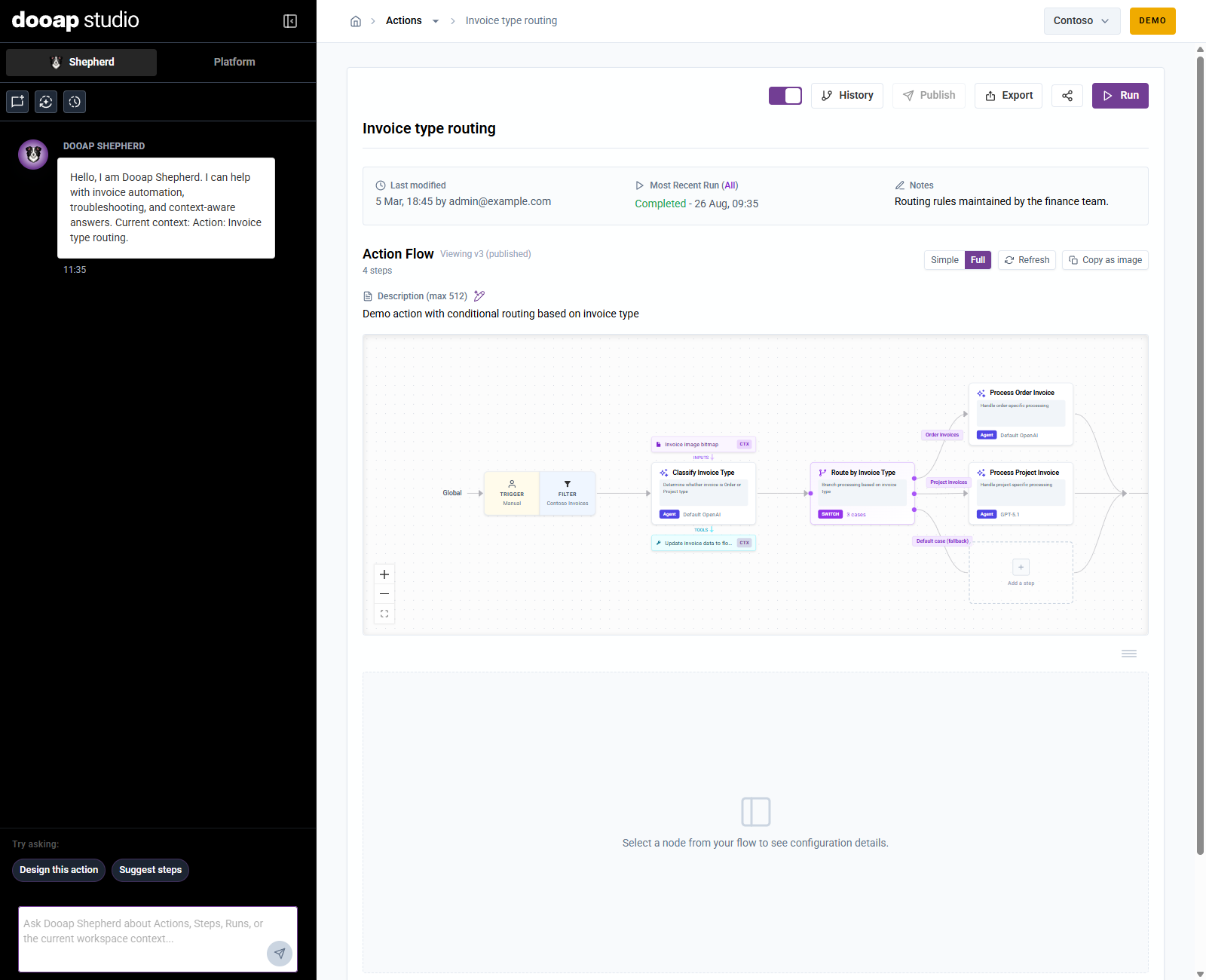
Task: Run the Invoice type routing action
Action: (x=1120, y=96)
